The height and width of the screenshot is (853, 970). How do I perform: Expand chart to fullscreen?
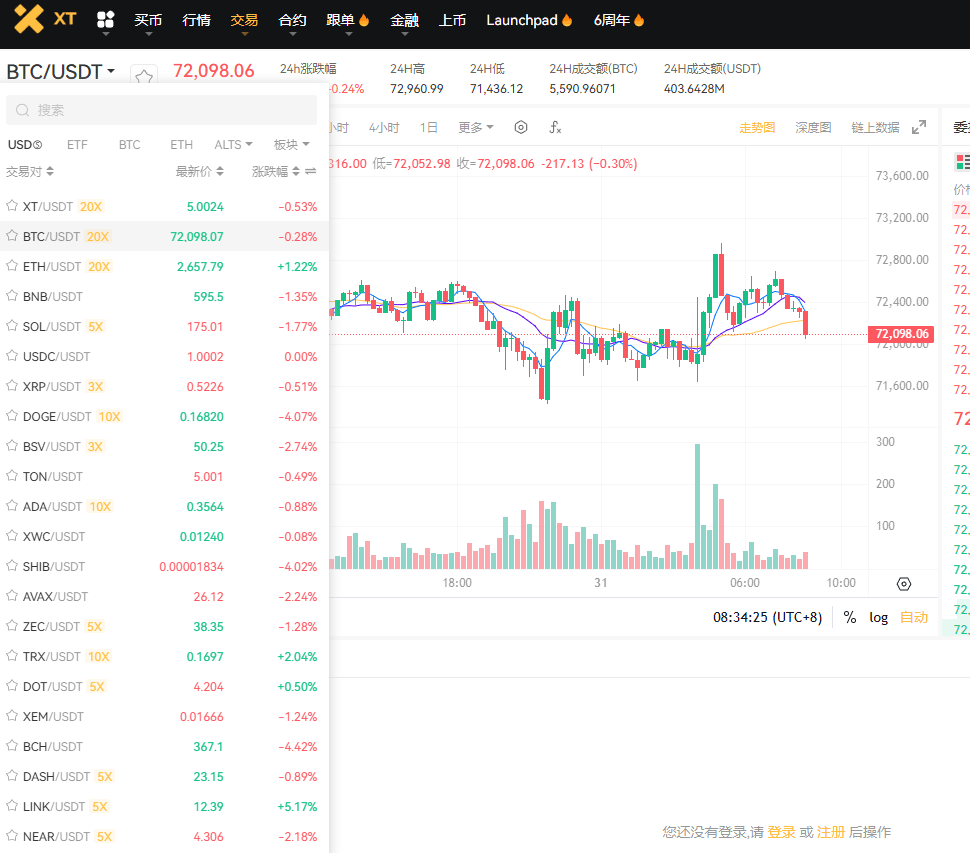[x=919, y=127]
